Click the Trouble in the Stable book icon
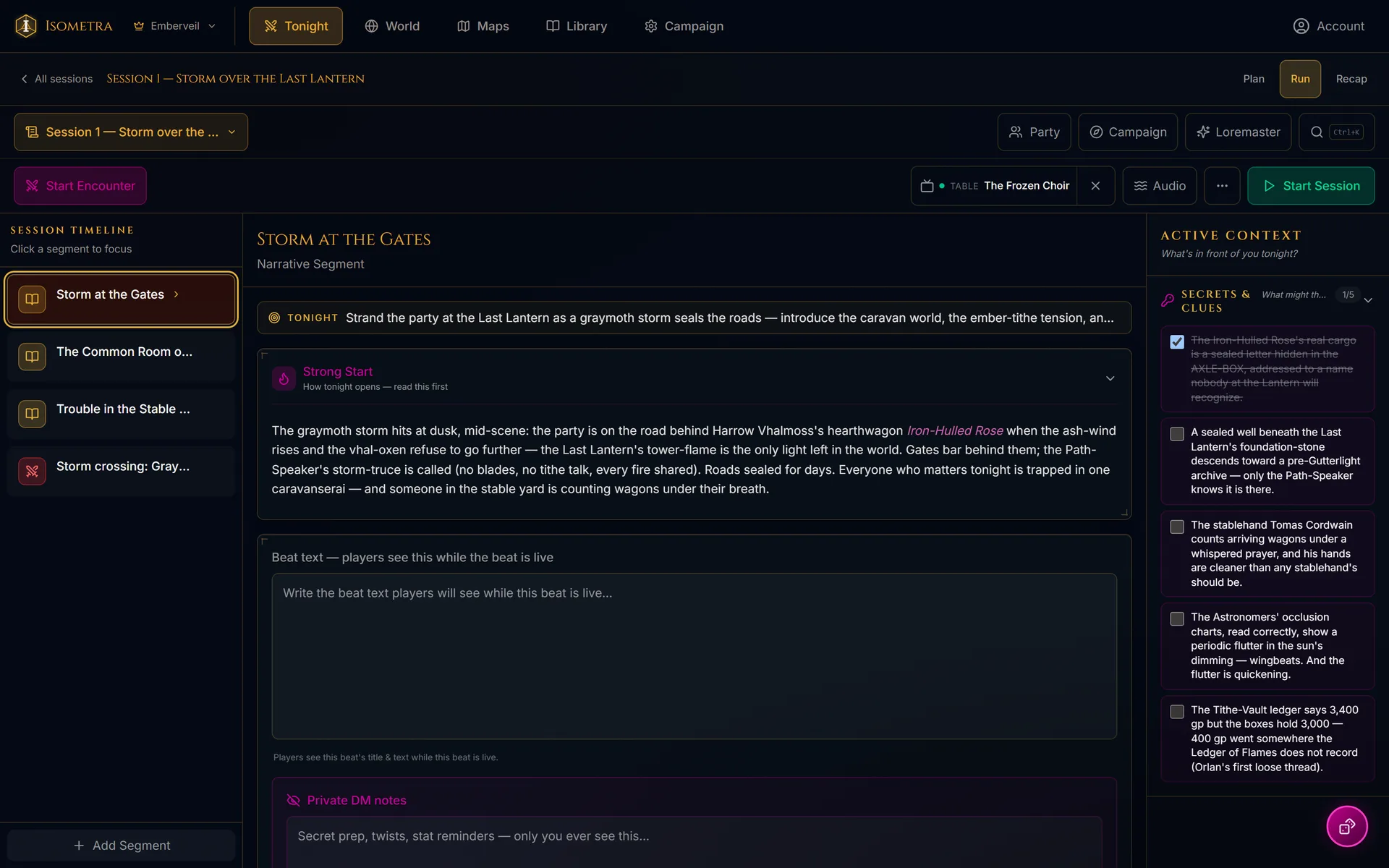The width and height of the screenshot is (1389, 868). coord(32,414)
